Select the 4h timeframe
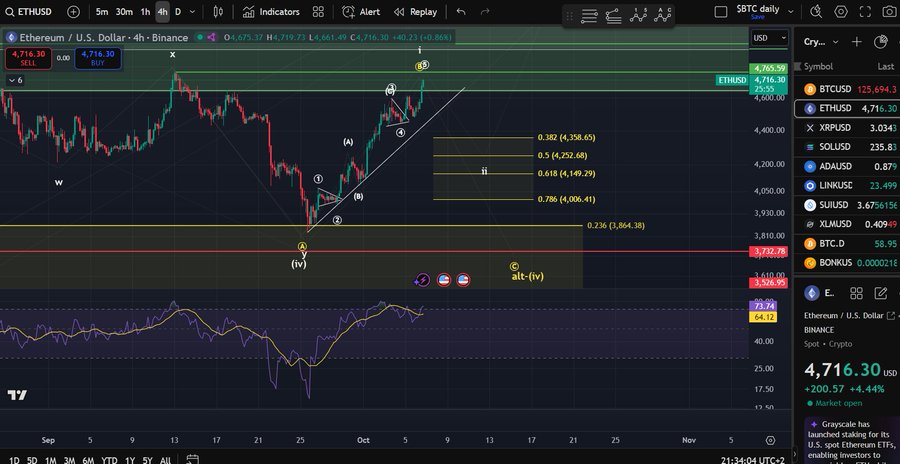This screenshot has width=900, height=464. [162, 11]
